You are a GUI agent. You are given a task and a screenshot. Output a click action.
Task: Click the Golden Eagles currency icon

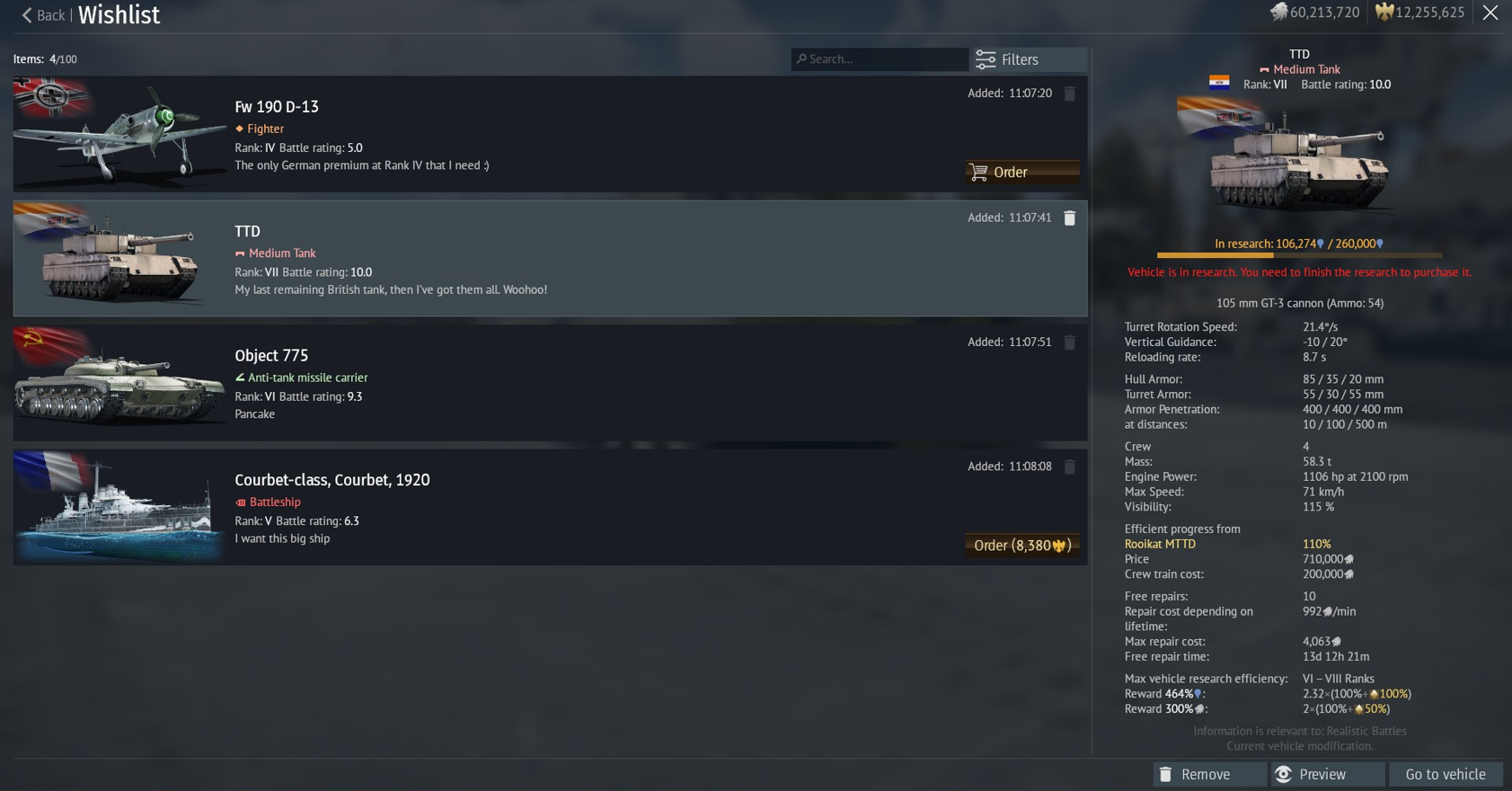(x=1384, y=12)
